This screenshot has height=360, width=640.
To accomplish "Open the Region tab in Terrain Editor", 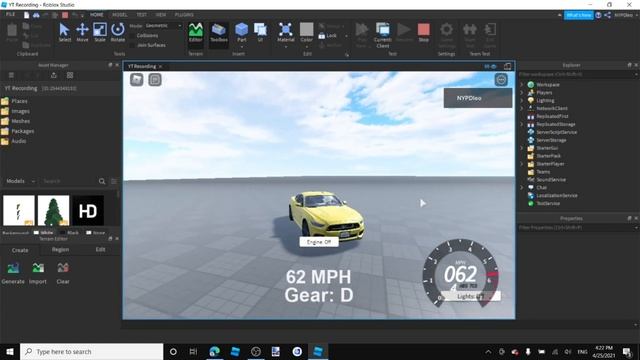I will 60,249.
